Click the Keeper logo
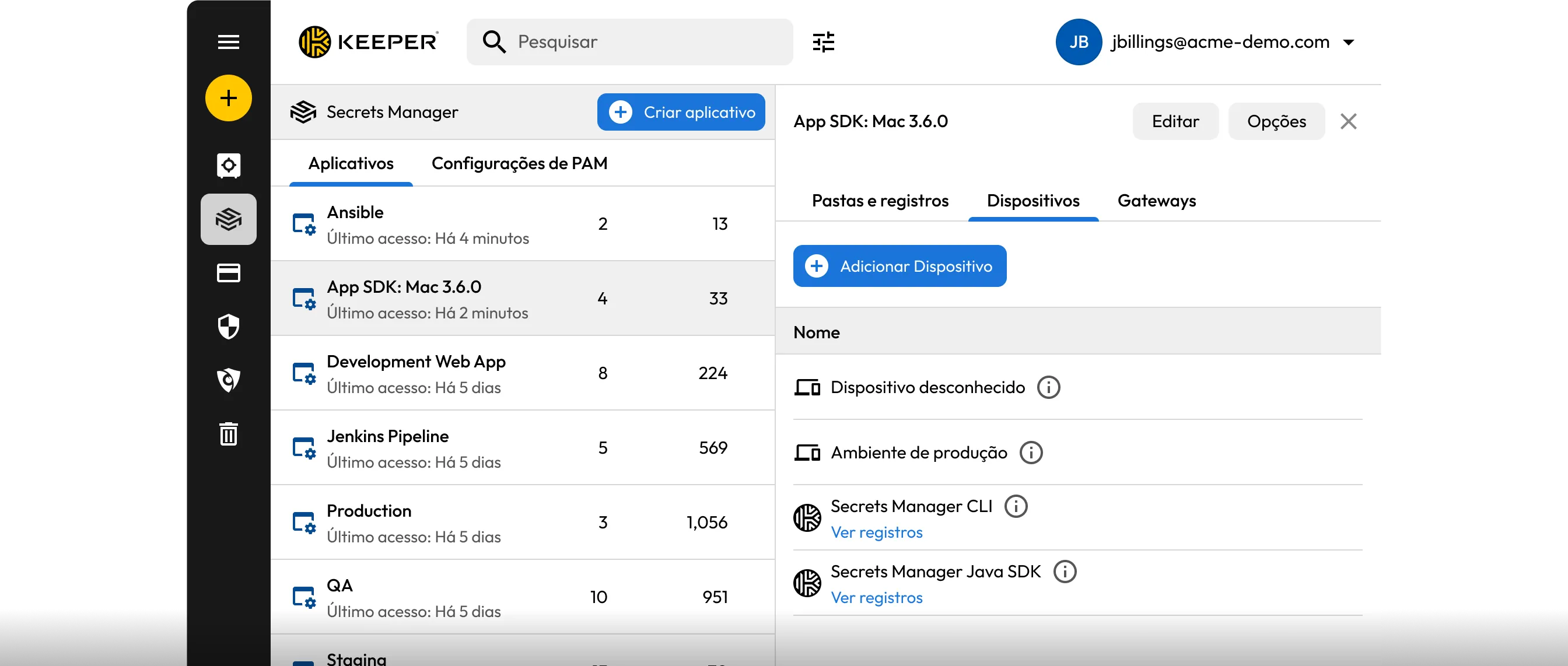This screenshot has height=666, width=1568. click(x=368, y=42)
